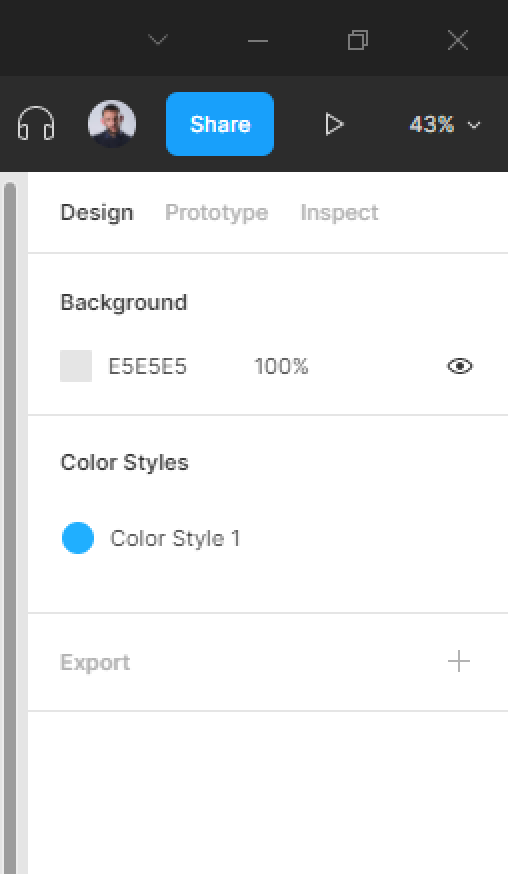Open the Inspect tab
This screenshot has width=508, height=874.
point(339,212)
